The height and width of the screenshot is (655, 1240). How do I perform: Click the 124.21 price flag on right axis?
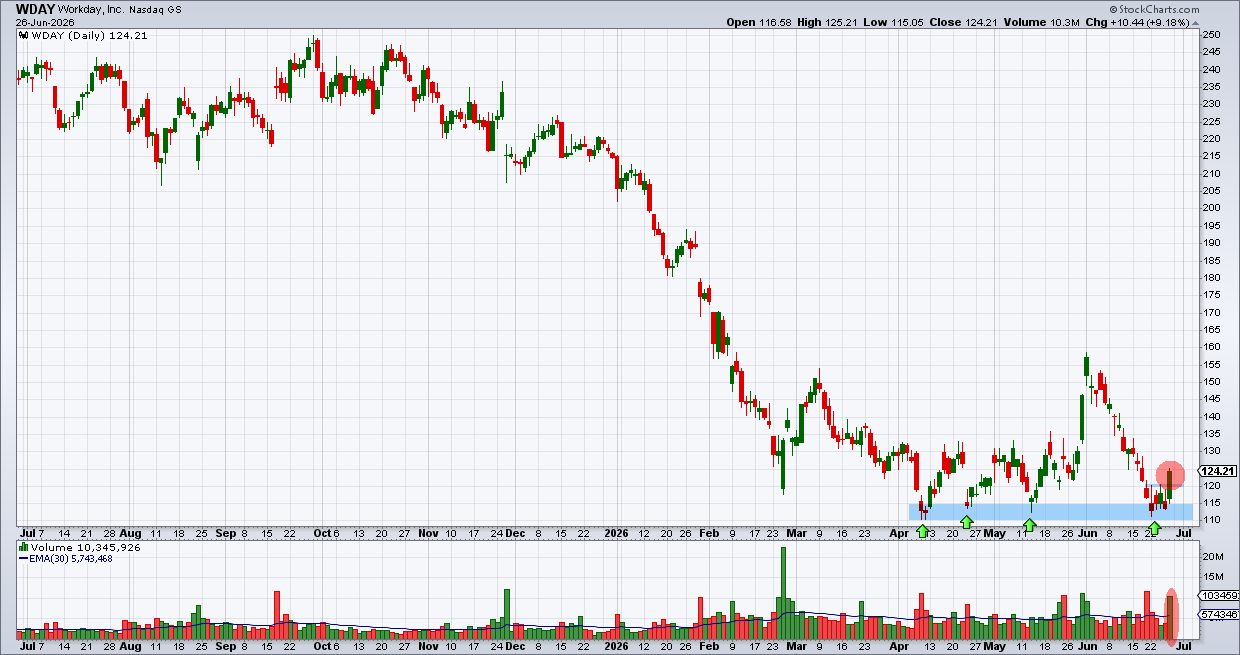(x=1217, y=471)
